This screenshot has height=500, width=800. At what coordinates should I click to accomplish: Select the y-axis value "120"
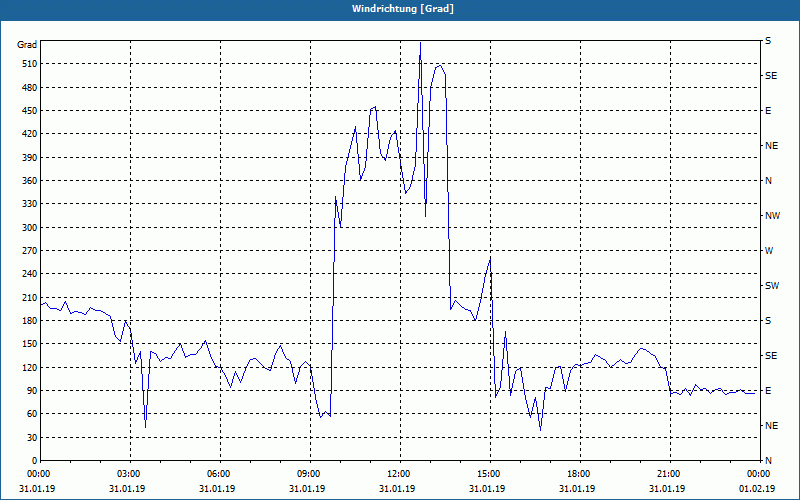pyautogui.click(x=30, y=367)
